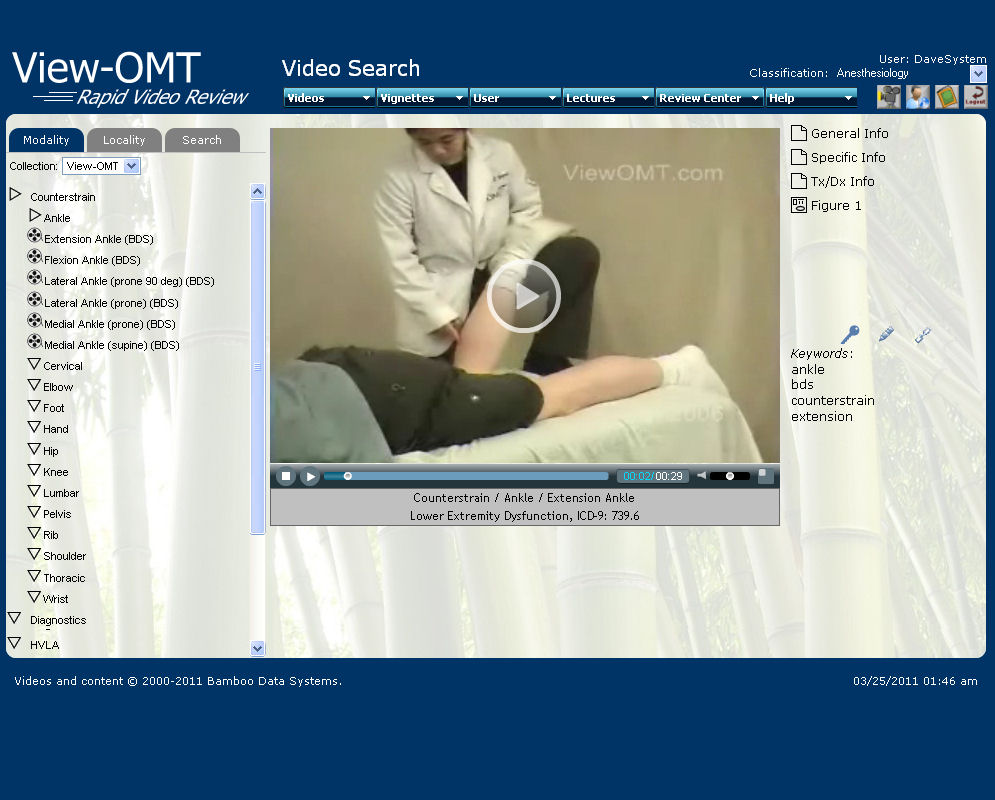The height and width of the screenshot is (800, 995).
Task: Mute audio with the speaker icon
Action: point(701,476)
